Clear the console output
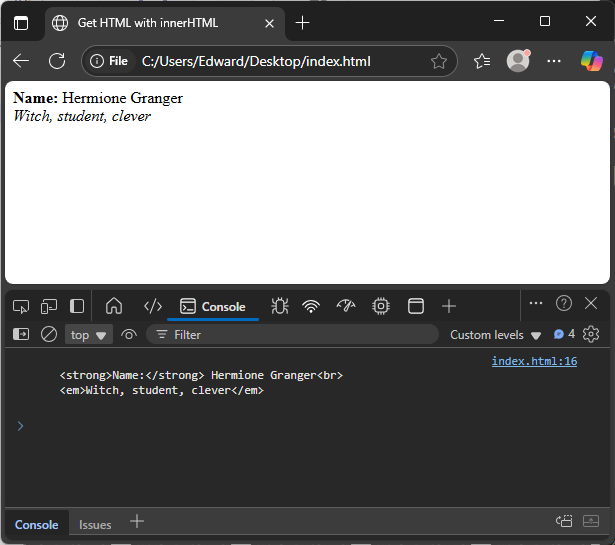Image resolution: width=615 pixels, height=545 pixels. coord(49,334)
